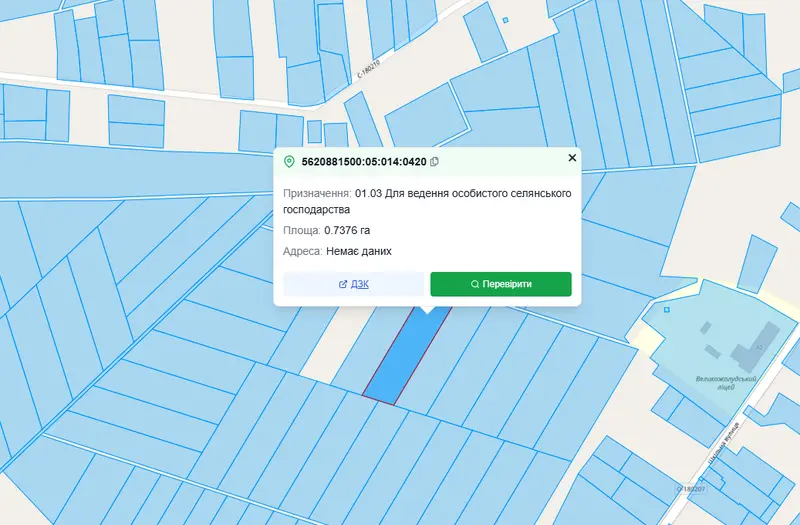
Task: Close the parcel info popup
Action: (572, 158)
